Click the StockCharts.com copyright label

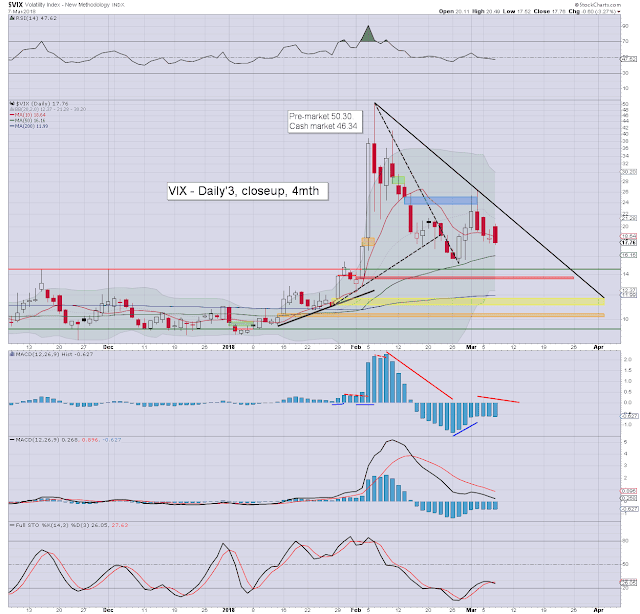point(598,4)
